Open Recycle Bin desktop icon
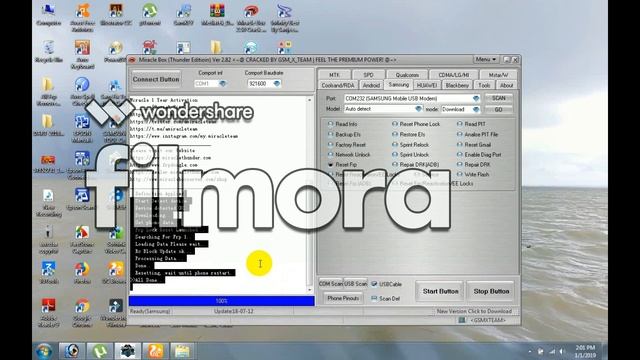 [x=49, y=51]
